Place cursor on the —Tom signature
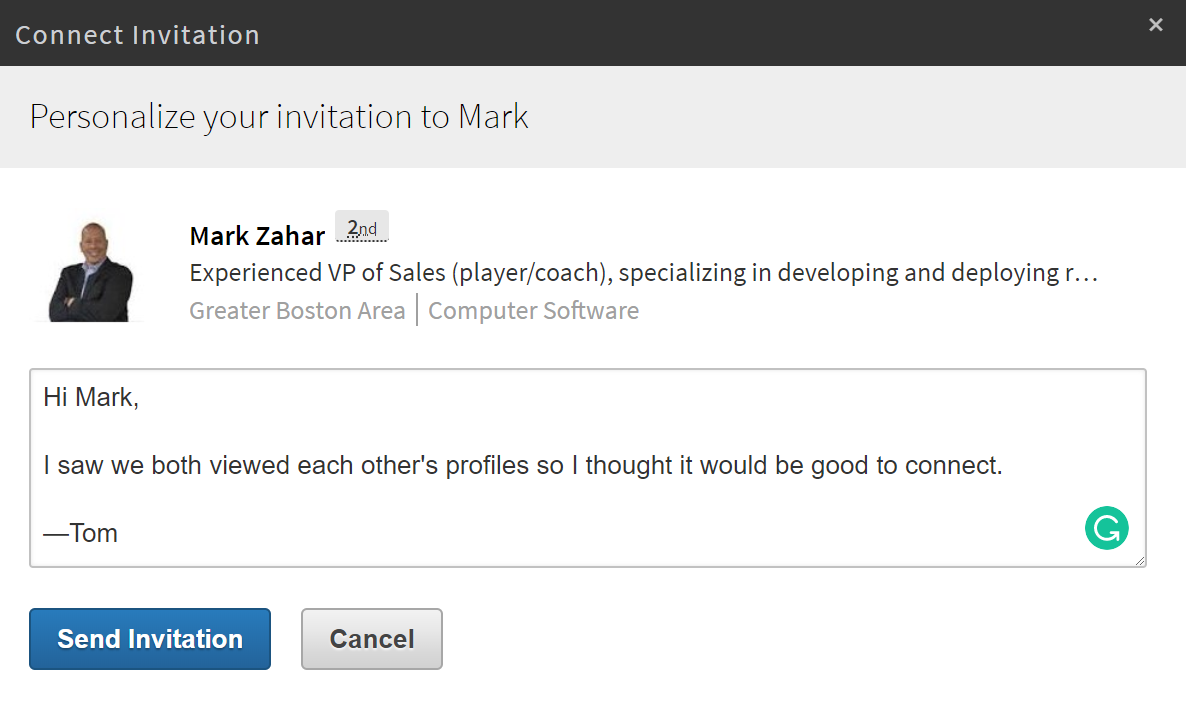1186x704 pixels. pos(81,533)
